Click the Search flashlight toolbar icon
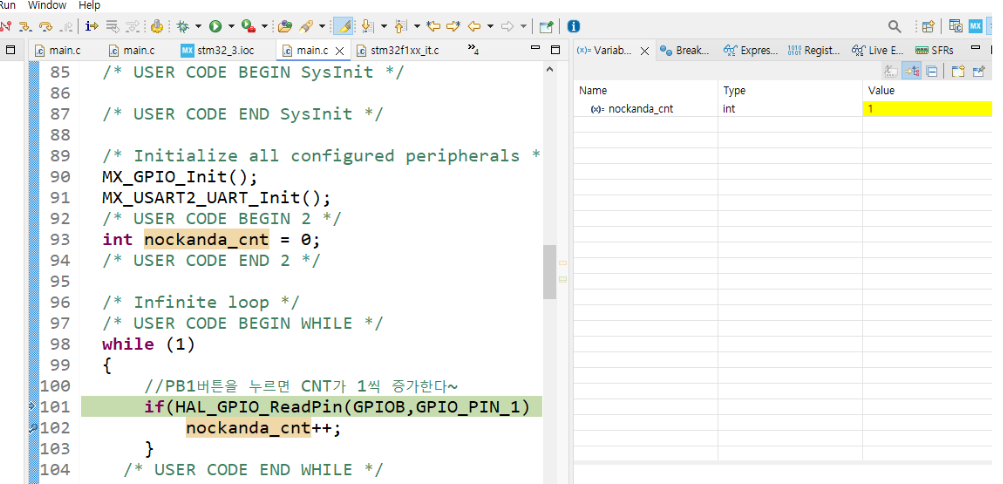 point(306,26)
